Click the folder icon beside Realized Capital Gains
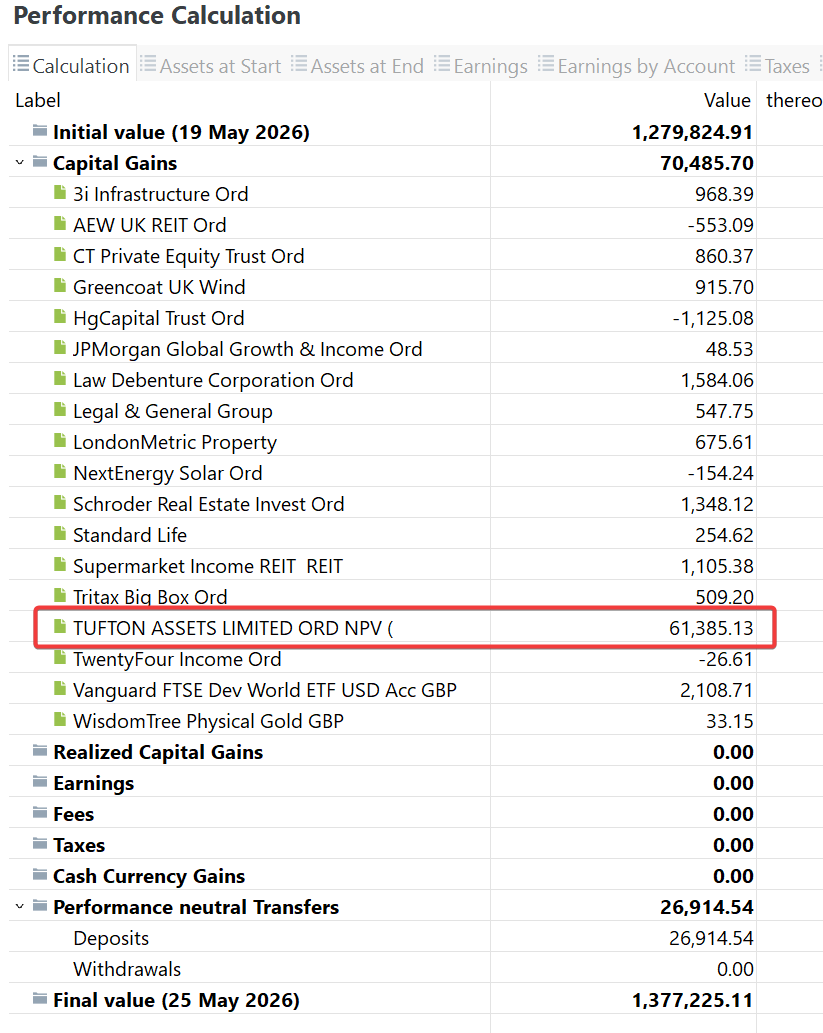Image resolution: width=823 pixels, height=1033 pixels. (40, 750)
